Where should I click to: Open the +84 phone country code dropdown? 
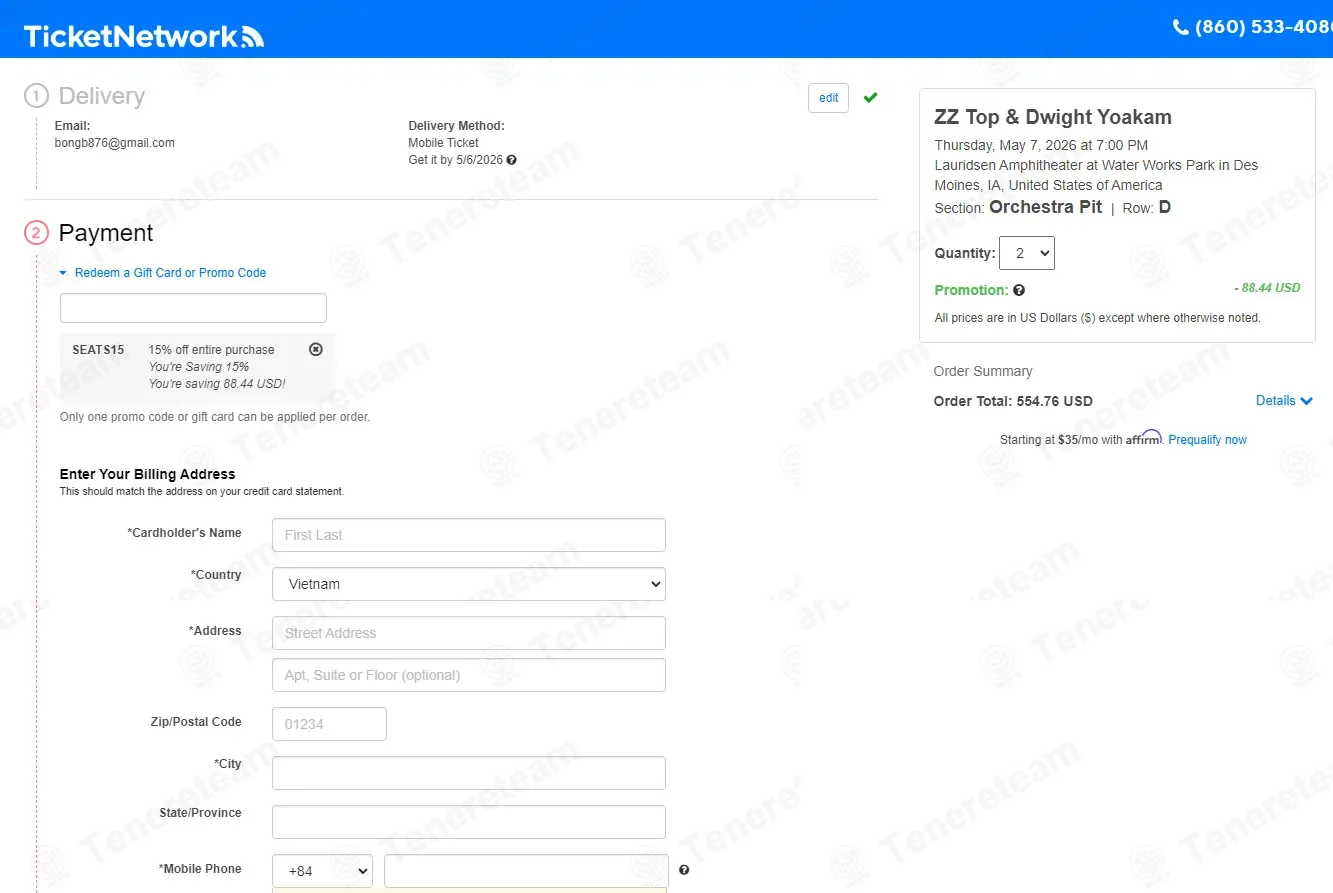[x=322, y=871]
